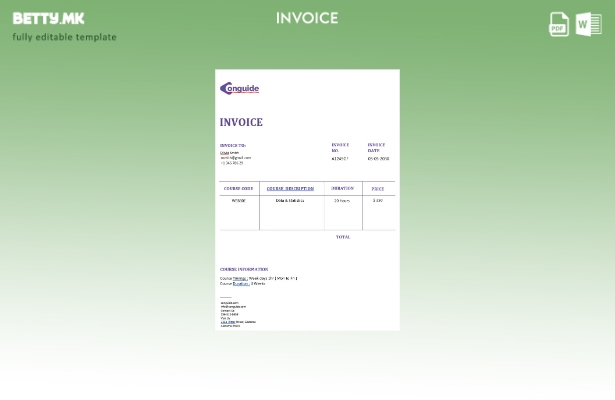Click the PRICE column header
This screenshot has height=400, width=615.
(377, 188)
